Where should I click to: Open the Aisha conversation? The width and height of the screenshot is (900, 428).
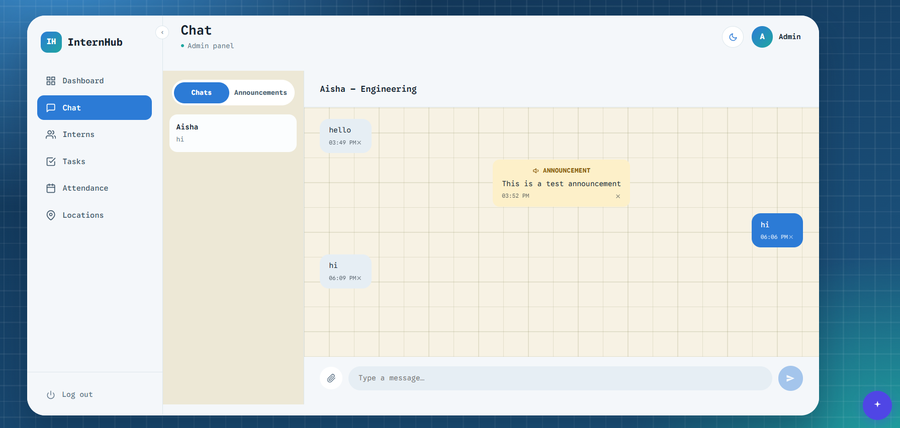click(233, 133)
